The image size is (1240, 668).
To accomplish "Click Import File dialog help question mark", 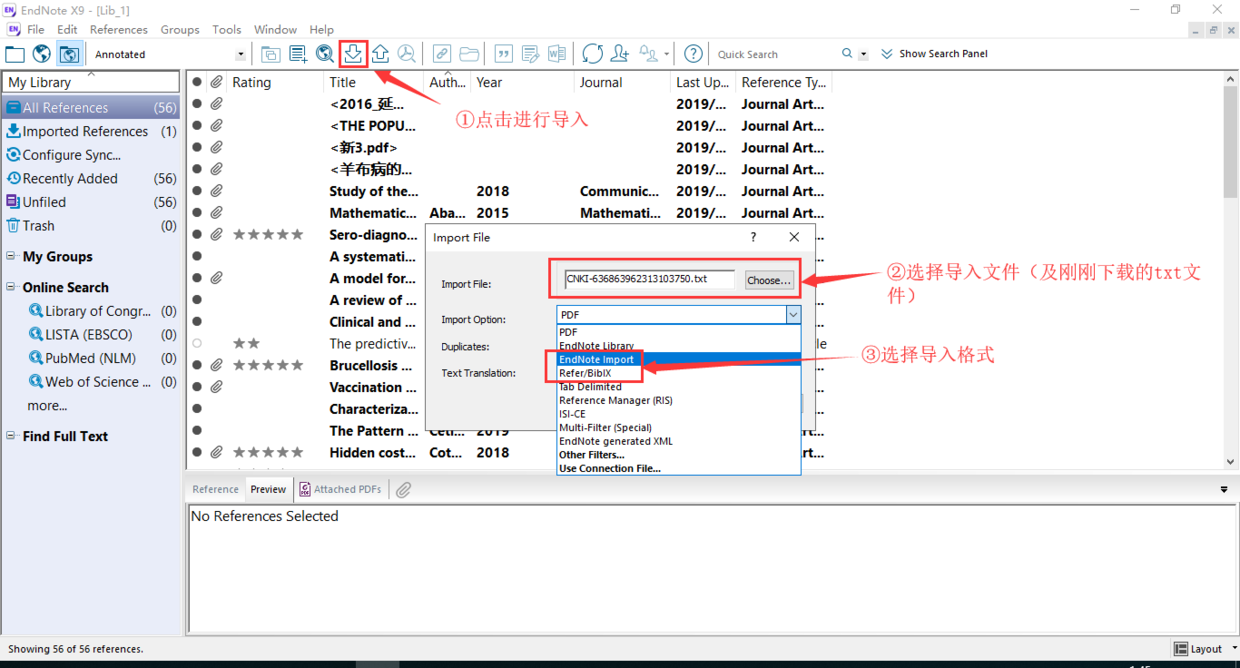I will tap(753, 237).
